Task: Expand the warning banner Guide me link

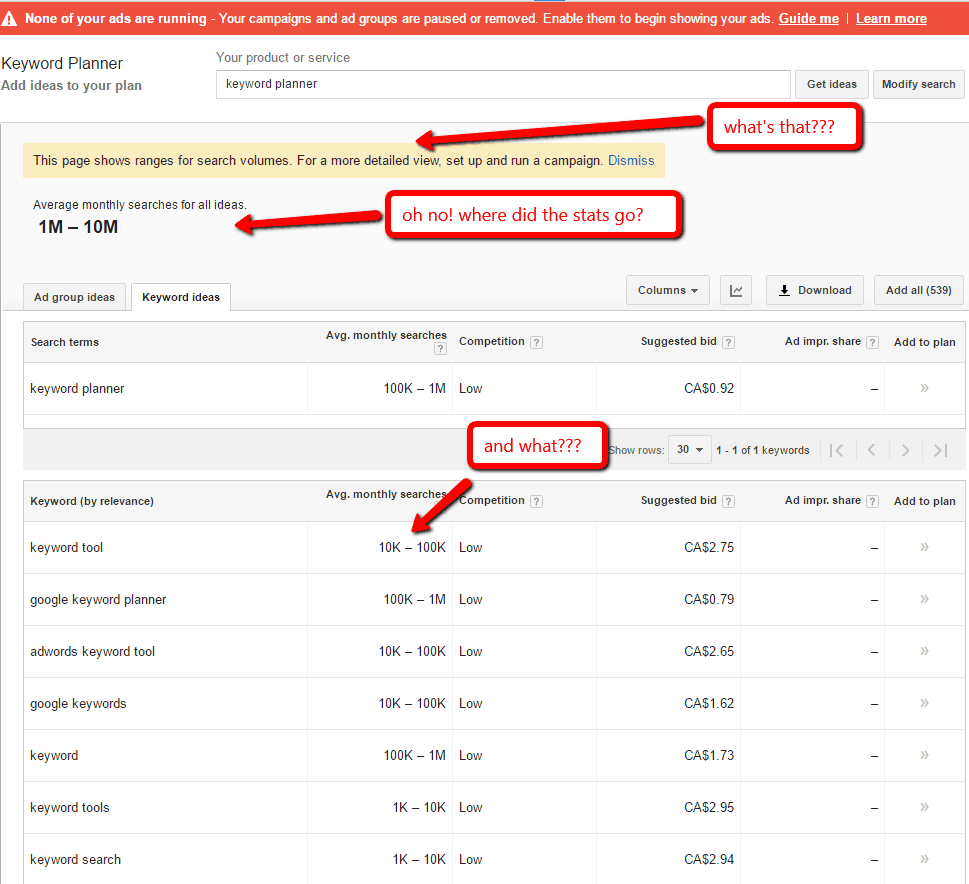Action: pos(808,18)
